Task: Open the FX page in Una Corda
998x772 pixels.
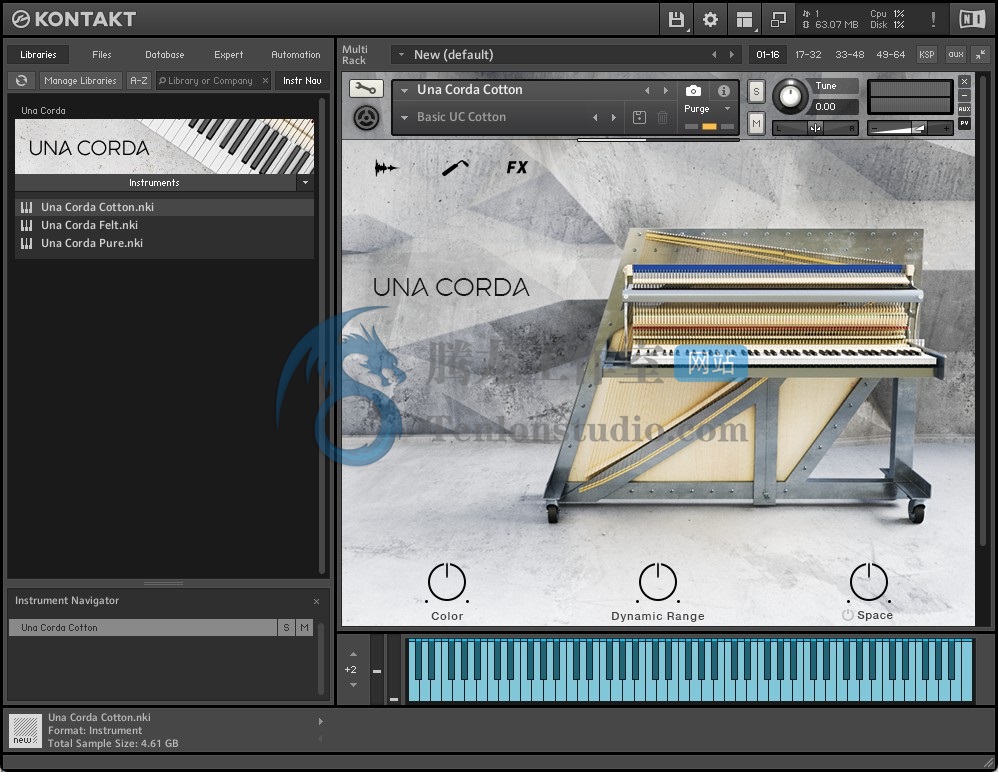Action: tap(517, 167)
